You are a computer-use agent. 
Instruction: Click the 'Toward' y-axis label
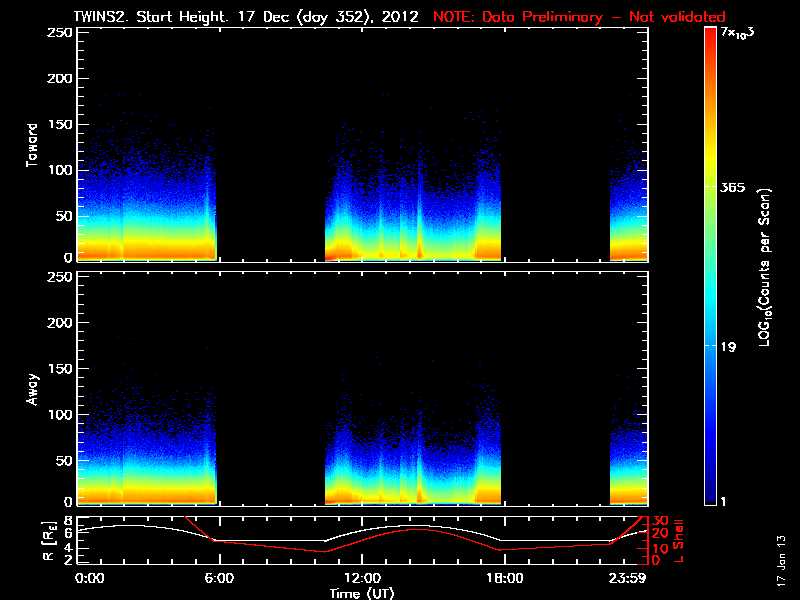pyautogui.click(x=33, y=144)
